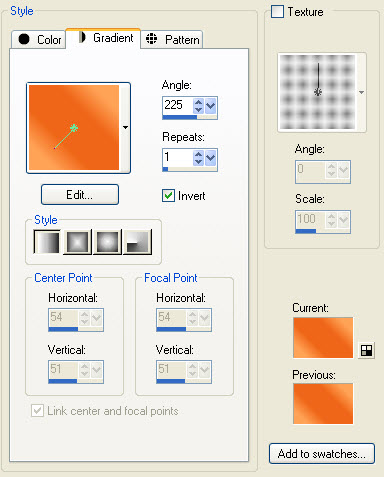The width and height of the screenshot is (384, 477).
Task: Open the gradient editor with Edit button
Action: tap(80, 195)
